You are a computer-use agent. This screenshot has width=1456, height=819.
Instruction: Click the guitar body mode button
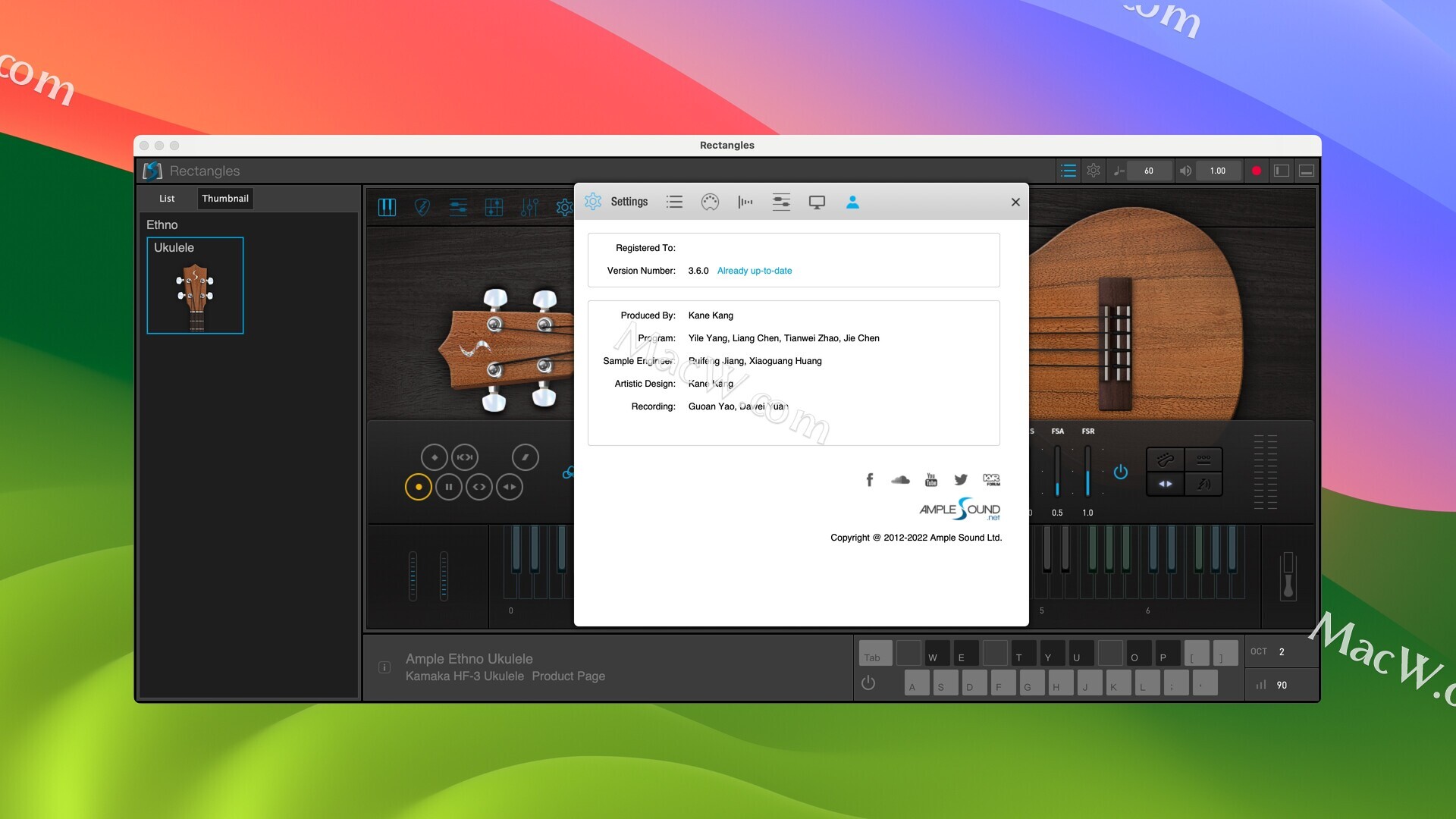[x=1166, y=459]
